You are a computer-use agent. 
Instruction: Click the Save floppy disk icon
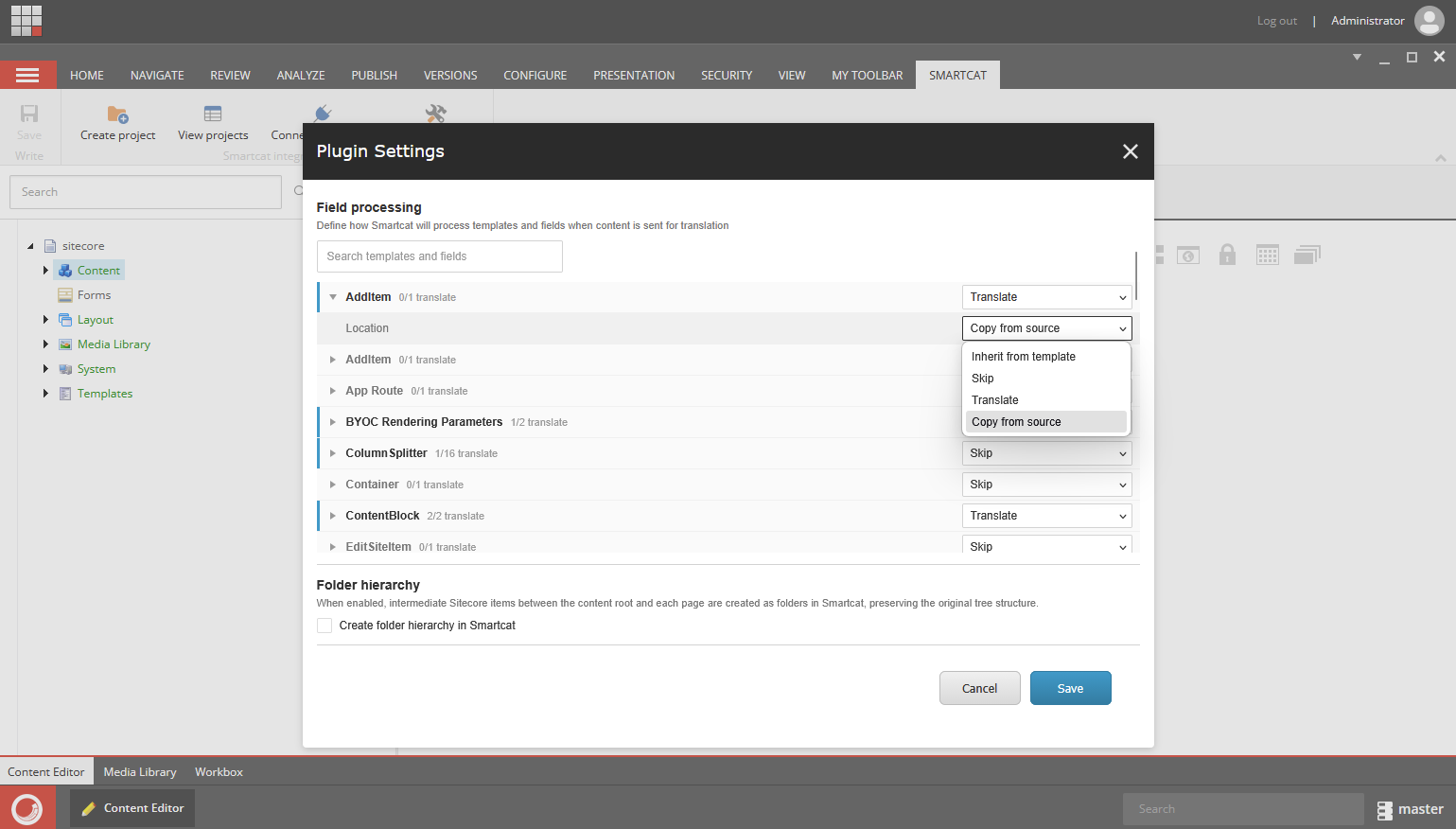pyautogui.click(x=29, y=114)
